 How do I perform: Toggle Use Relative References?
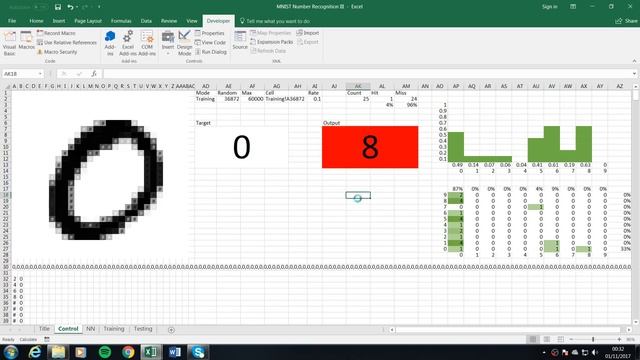coord(67,42)
